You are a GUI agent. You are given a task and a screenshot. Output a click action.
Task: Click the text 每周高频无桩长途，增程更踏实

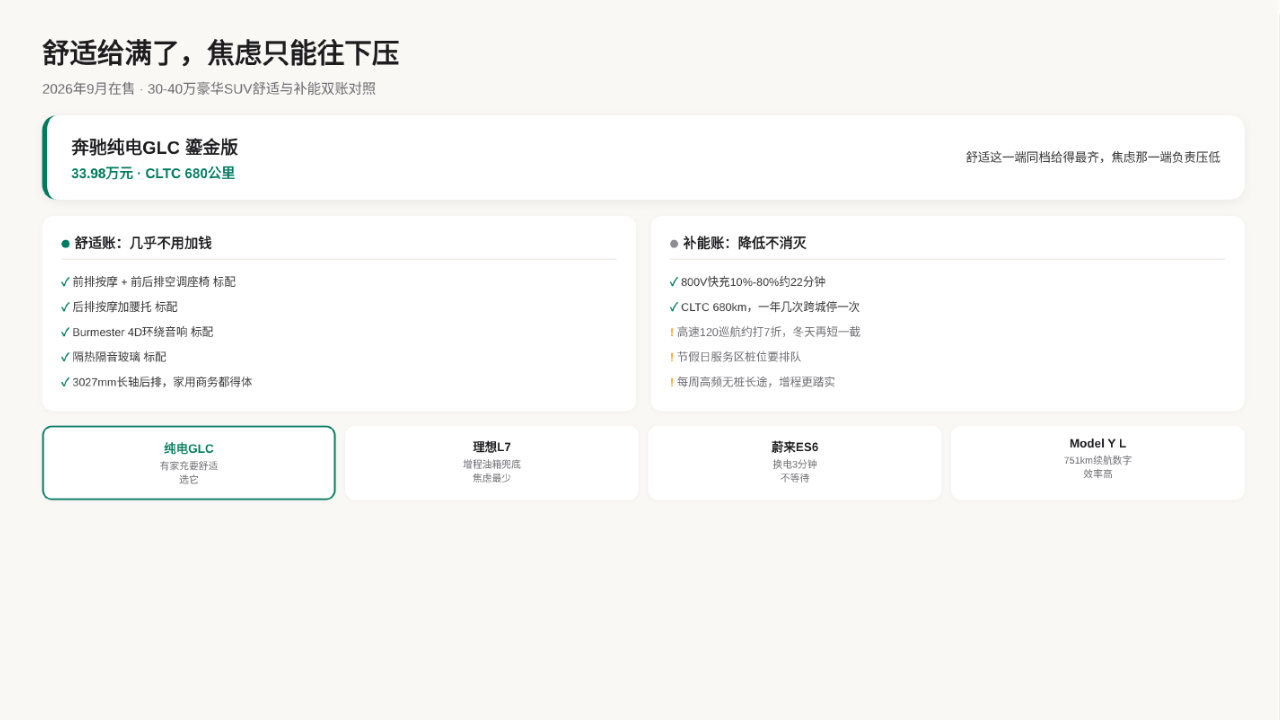tap(756, 382)
